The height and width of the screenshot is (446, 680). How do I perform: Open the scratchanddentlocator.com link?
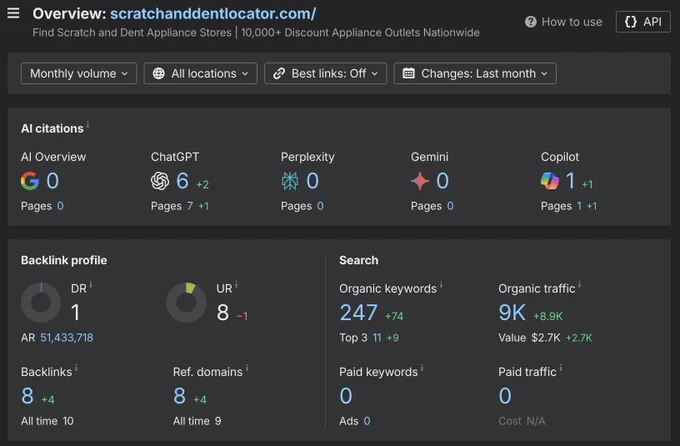(x=213, y=13)
